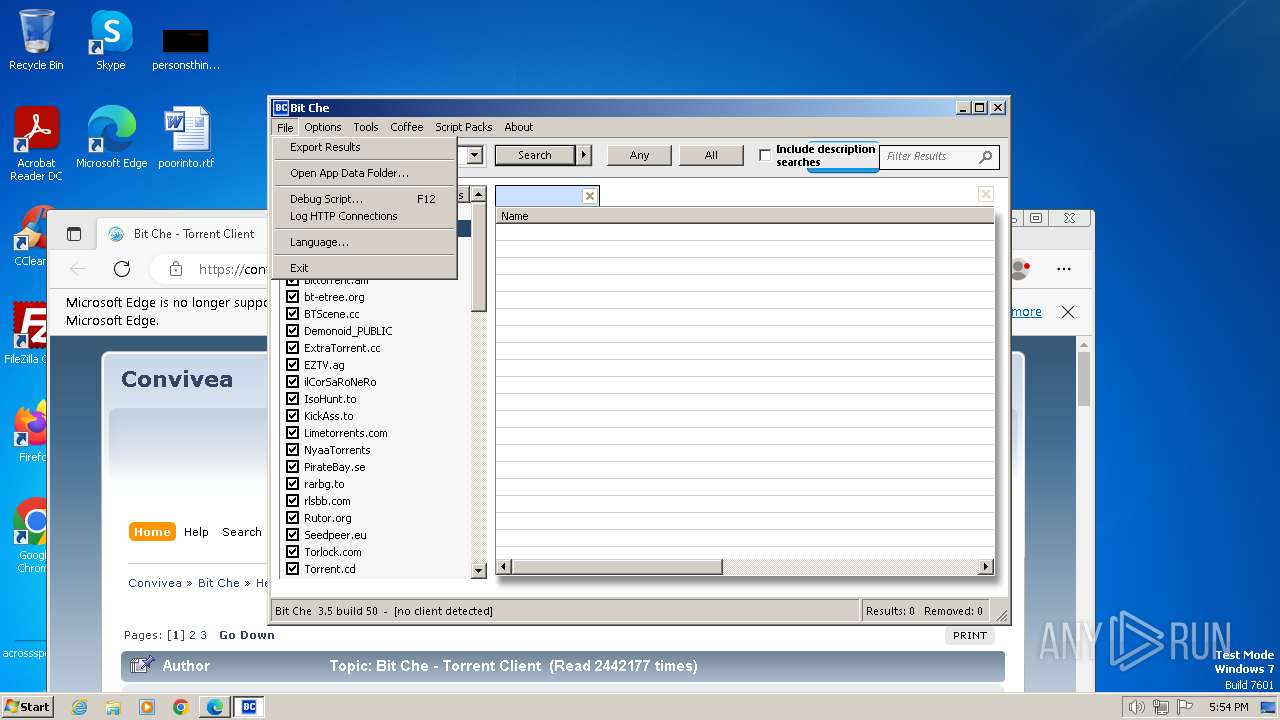Open Acrobat Reader DC desktop icon
Viewport: 1280px width, 720px height.
[x=36, y=144]
